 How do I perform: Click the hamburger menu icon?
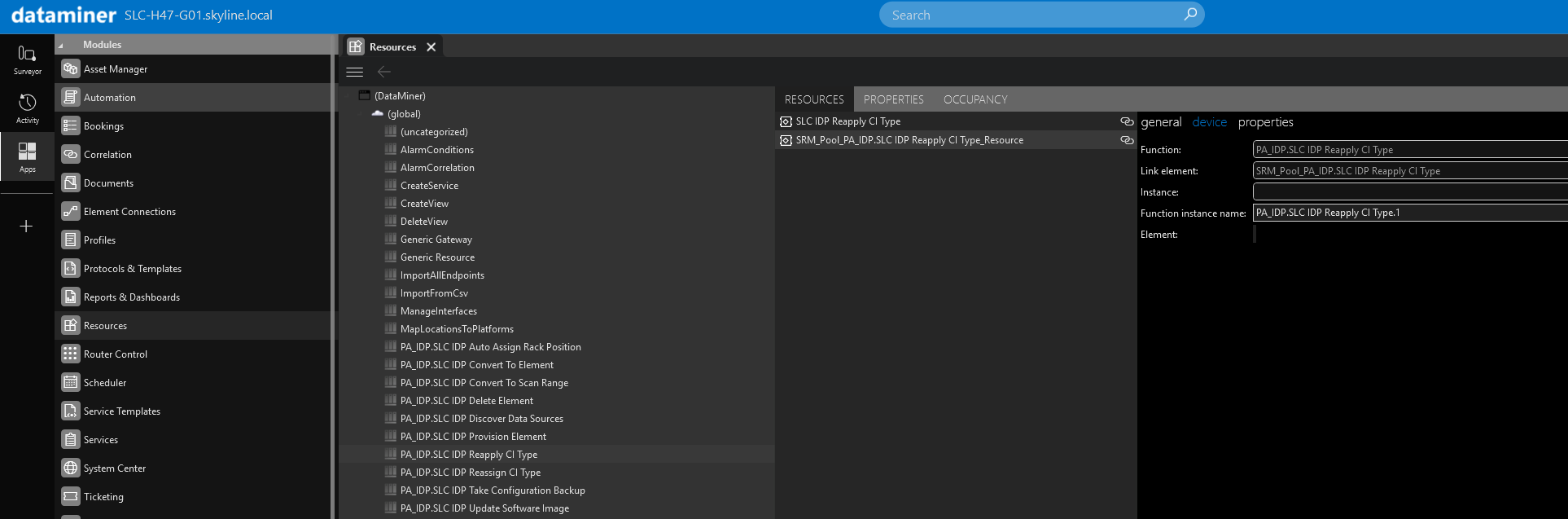[355, 72]
